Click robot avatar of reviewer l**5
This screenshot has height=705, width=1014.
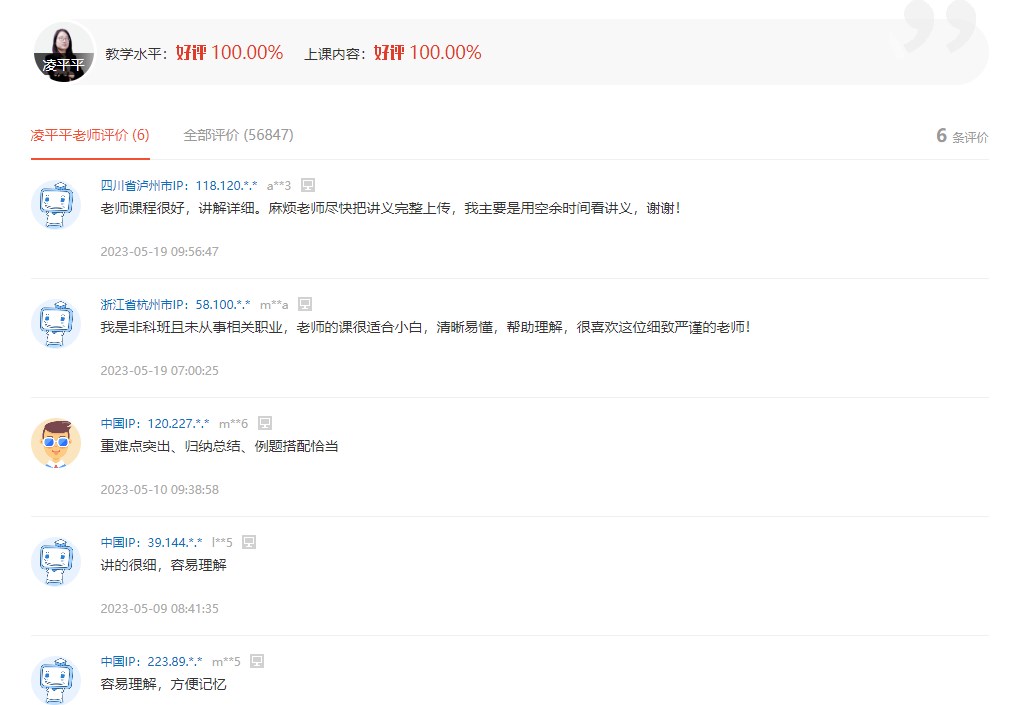pyautogui.click(x=56, y=562)
